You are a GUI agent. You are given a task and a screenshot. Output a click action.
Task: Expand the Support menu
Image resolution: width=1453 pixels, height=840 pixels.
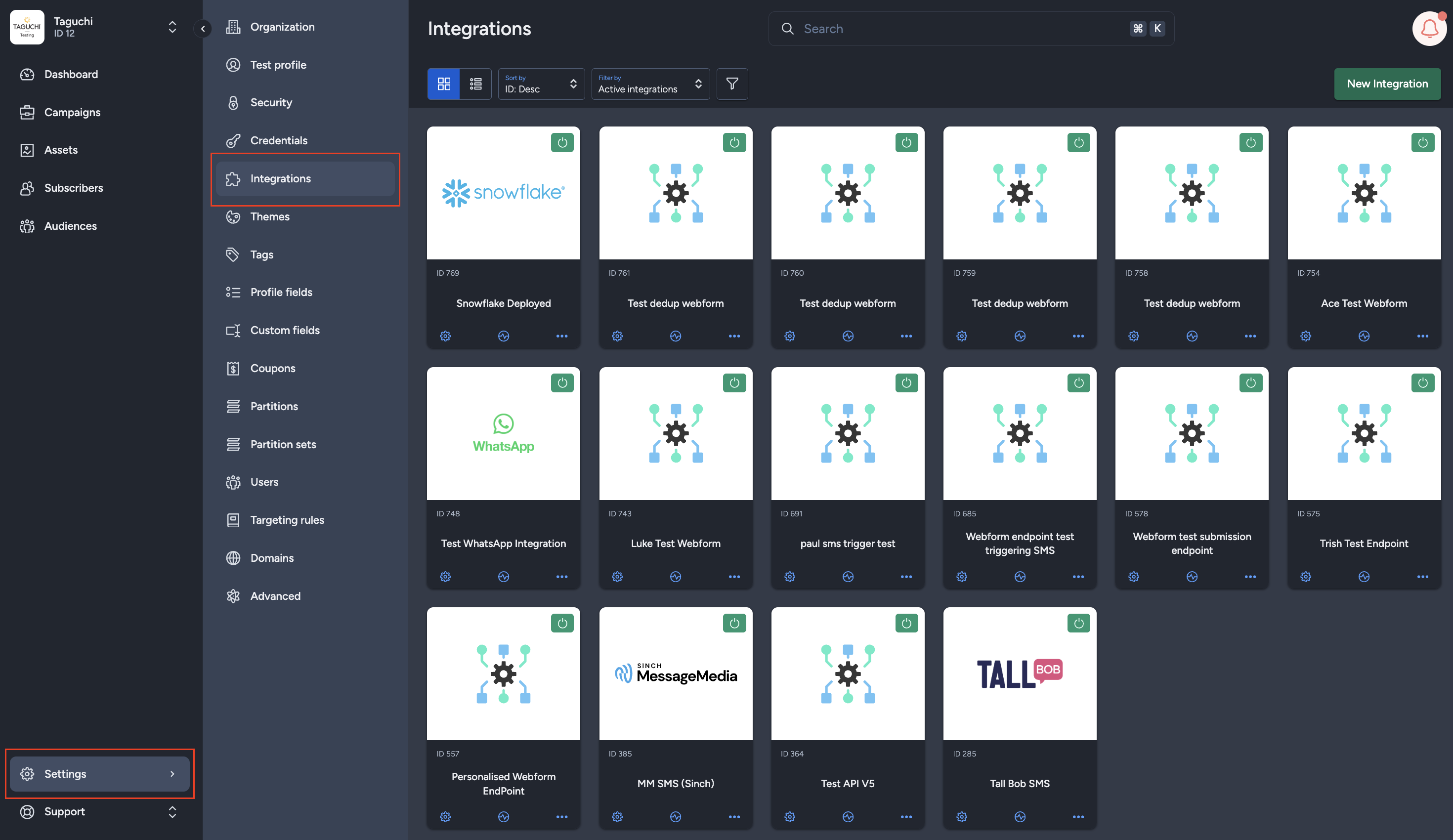(x=172, y=812)
